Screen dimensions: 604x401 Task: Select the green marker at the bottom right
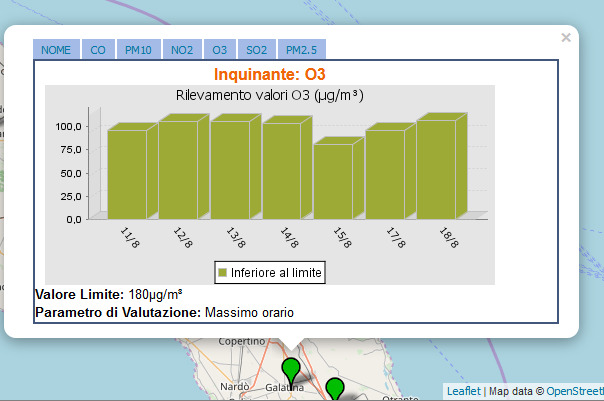click(335, 389)
